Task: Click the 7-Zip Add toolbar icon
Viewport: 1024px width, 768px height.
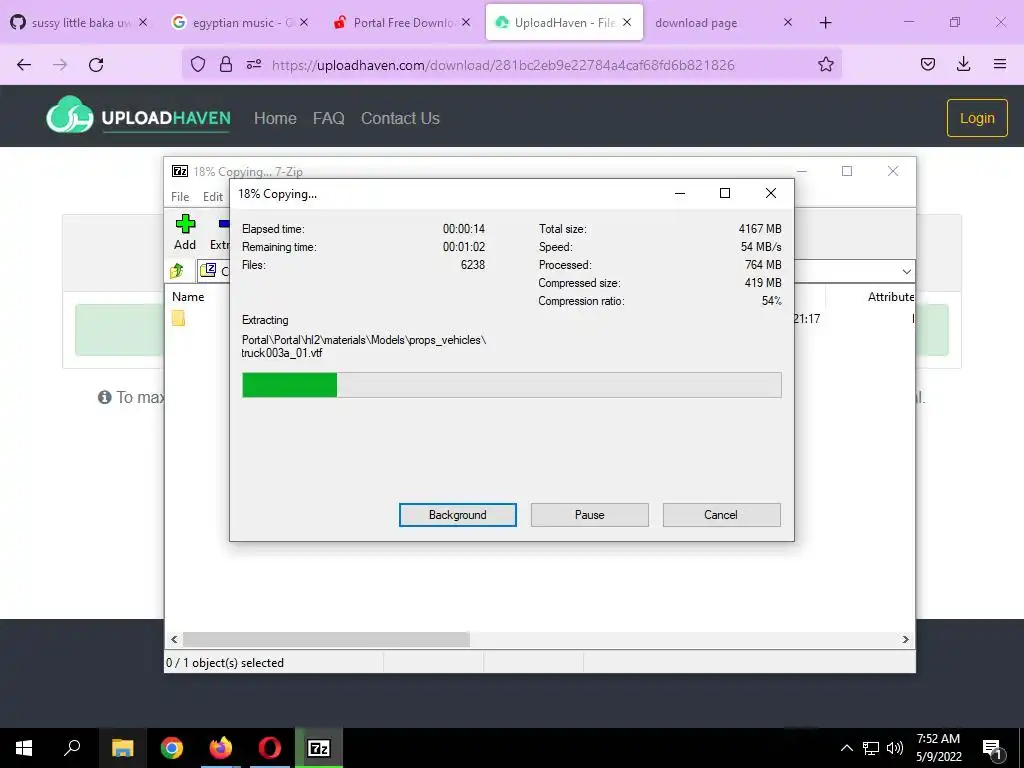Action: [x=185, y=232]
